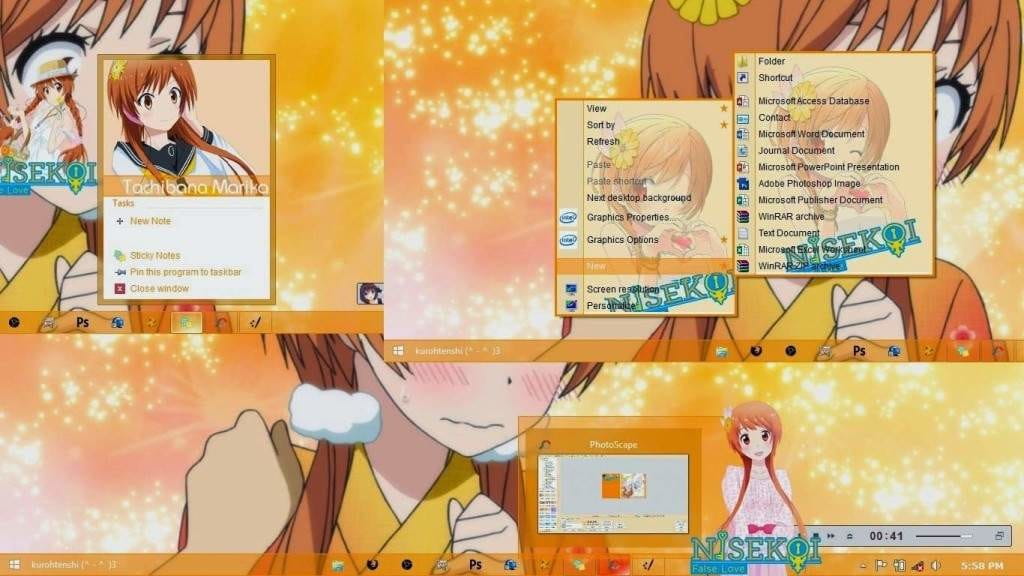Open File Explorer from the taskbar
This screenshot has width=1024, height=576.
click(x=337, y=564)
